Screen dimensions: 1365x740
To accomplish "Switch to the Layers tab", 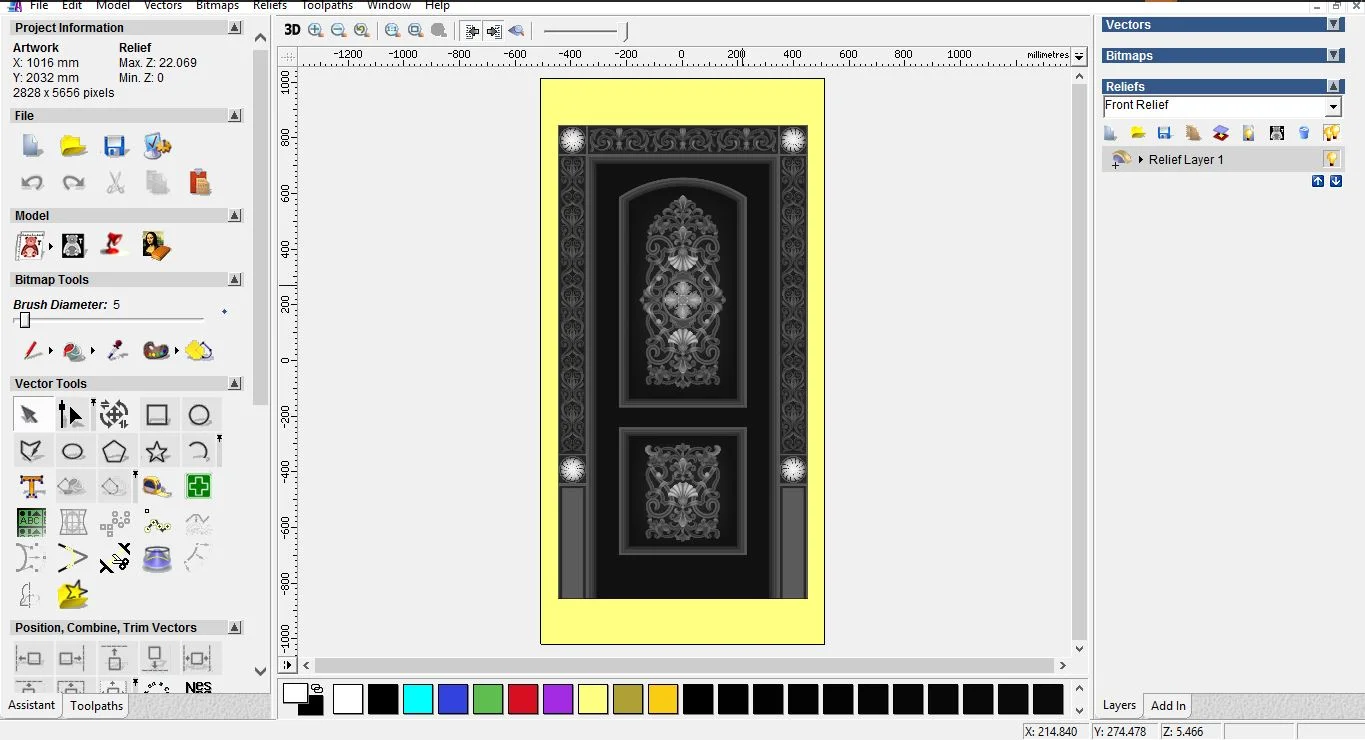I will 1119,705.
